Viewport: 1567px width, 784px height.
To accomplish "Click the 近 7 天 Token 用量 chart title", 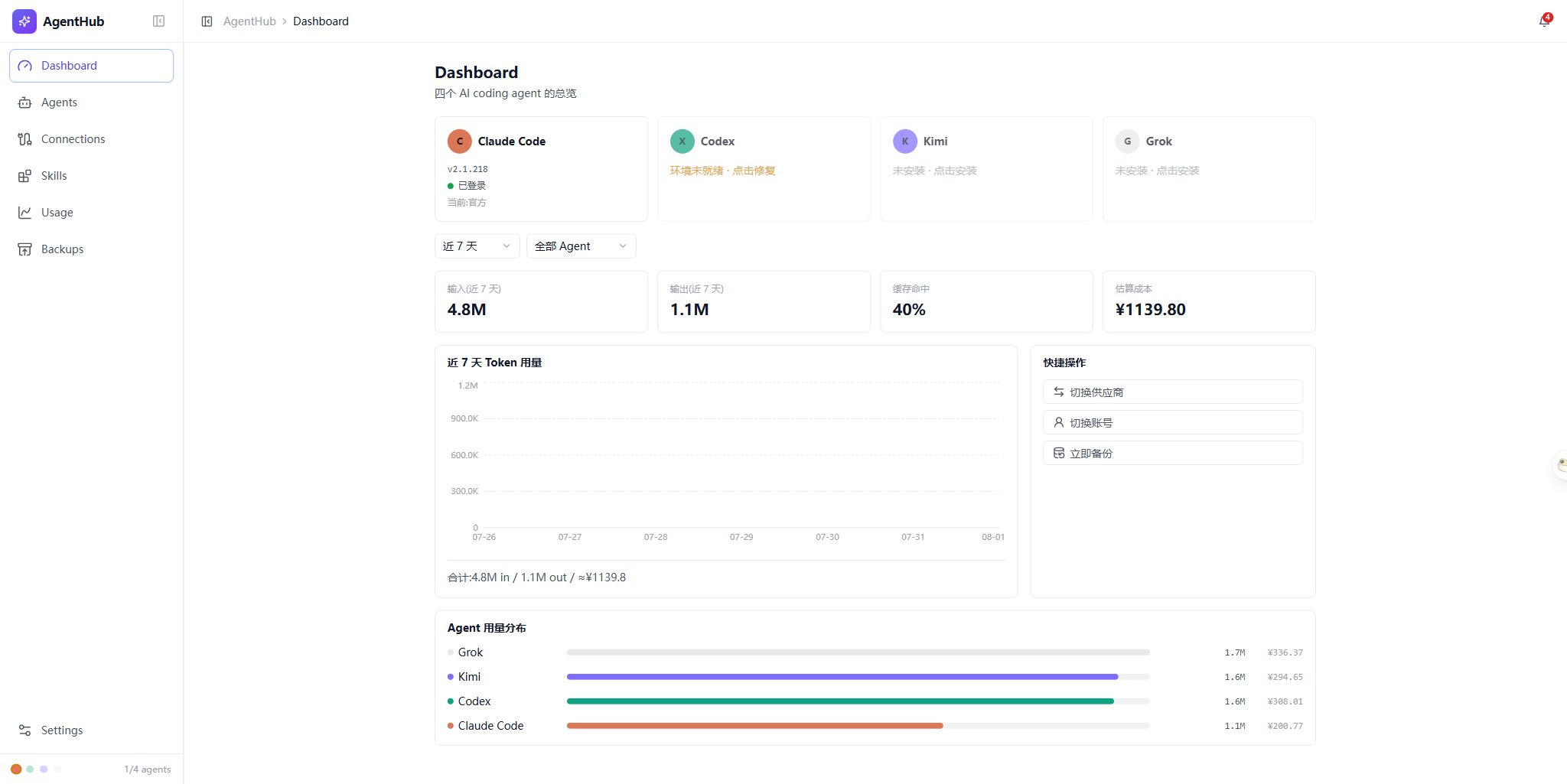I will 494,363.
